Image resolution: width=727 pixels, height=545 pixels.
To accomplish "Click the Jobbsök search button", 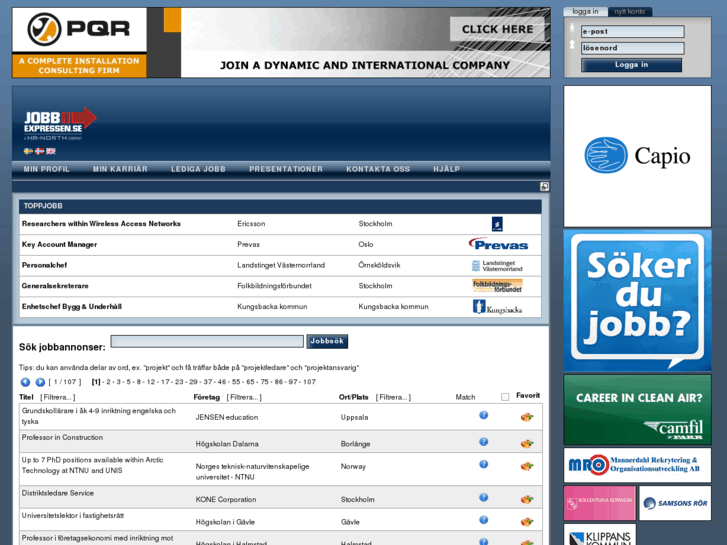I will click(327, 341).
